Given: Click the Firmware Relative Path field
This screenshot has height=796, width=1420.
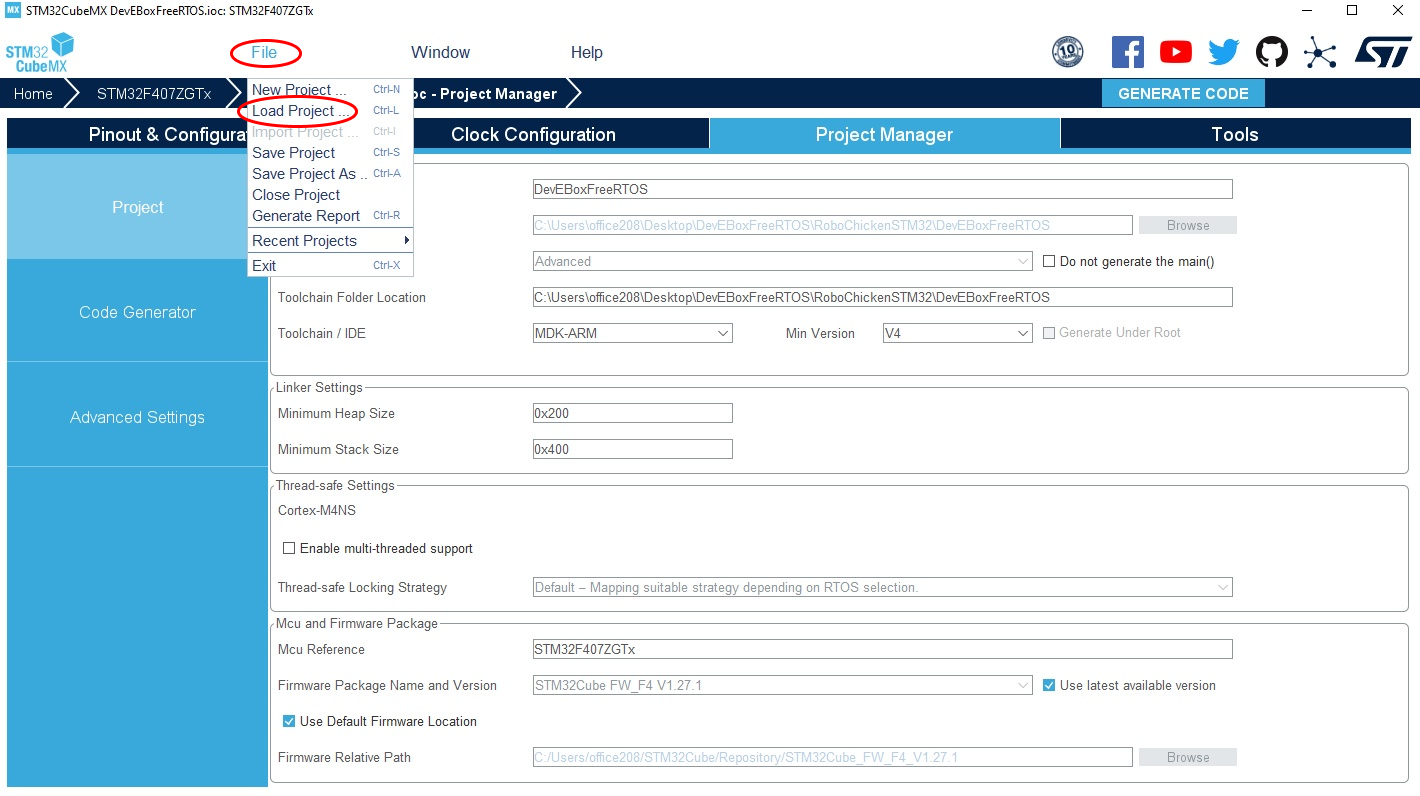Looking at the screenshot, I should coord(832,757).
